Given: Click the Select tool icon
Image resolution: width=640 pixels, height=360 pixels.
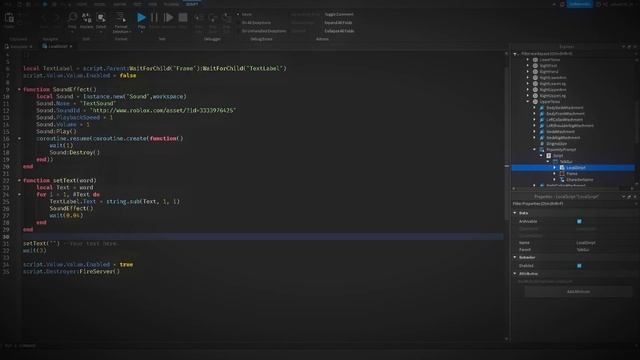Looking at the screenshot, I should pos(101,17).
